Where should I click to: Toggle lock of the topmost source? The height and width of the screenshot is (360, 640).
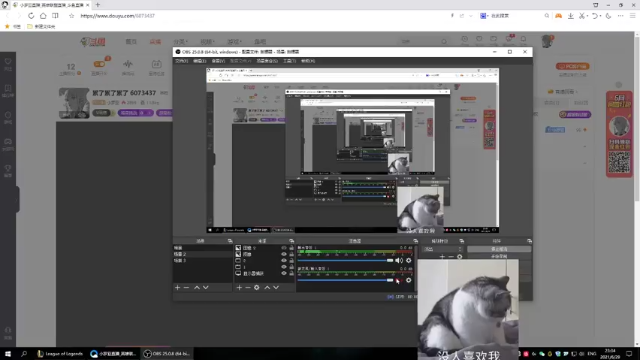(291, 248)
